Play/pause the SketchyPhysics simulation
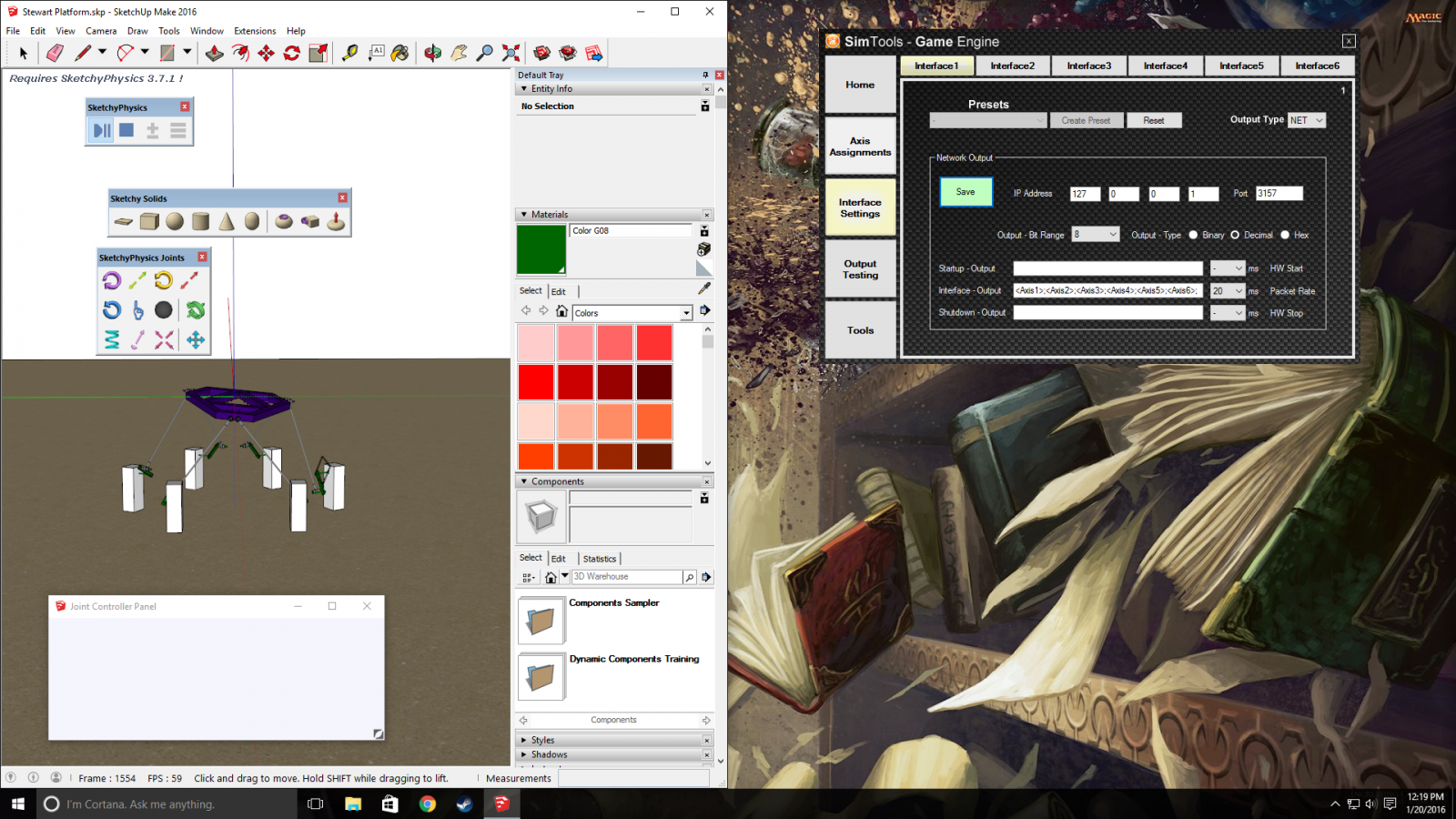Viewport: 1456px width, 819px height. (101, 130)
